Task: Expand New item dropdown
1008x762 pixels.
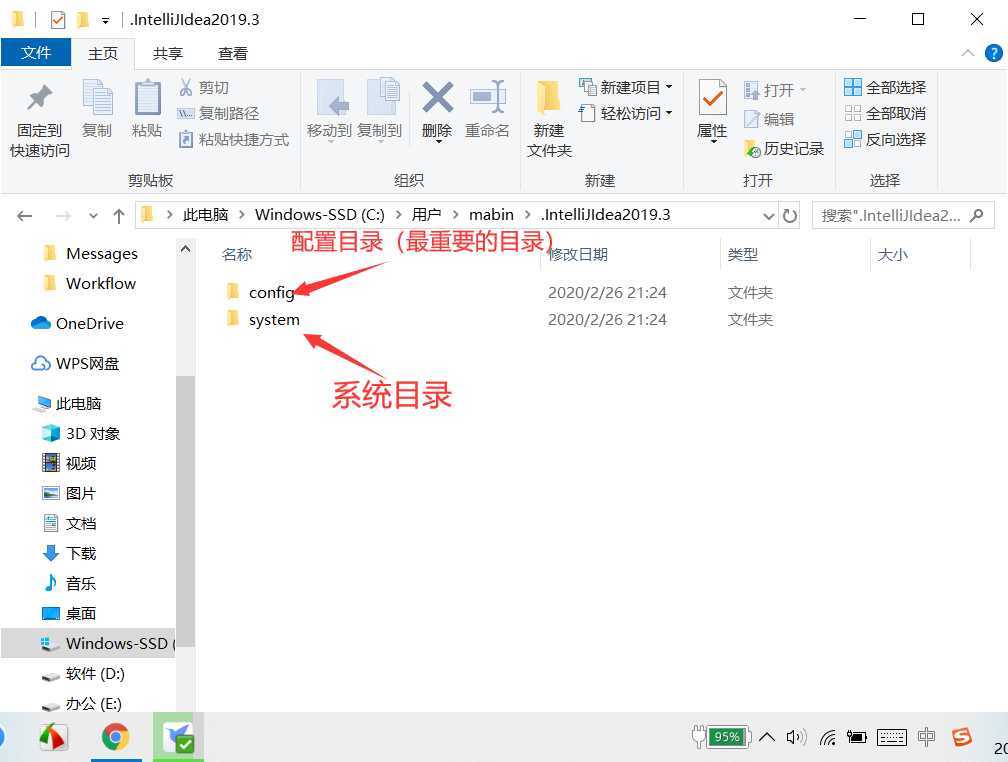Action: point(669,87)
